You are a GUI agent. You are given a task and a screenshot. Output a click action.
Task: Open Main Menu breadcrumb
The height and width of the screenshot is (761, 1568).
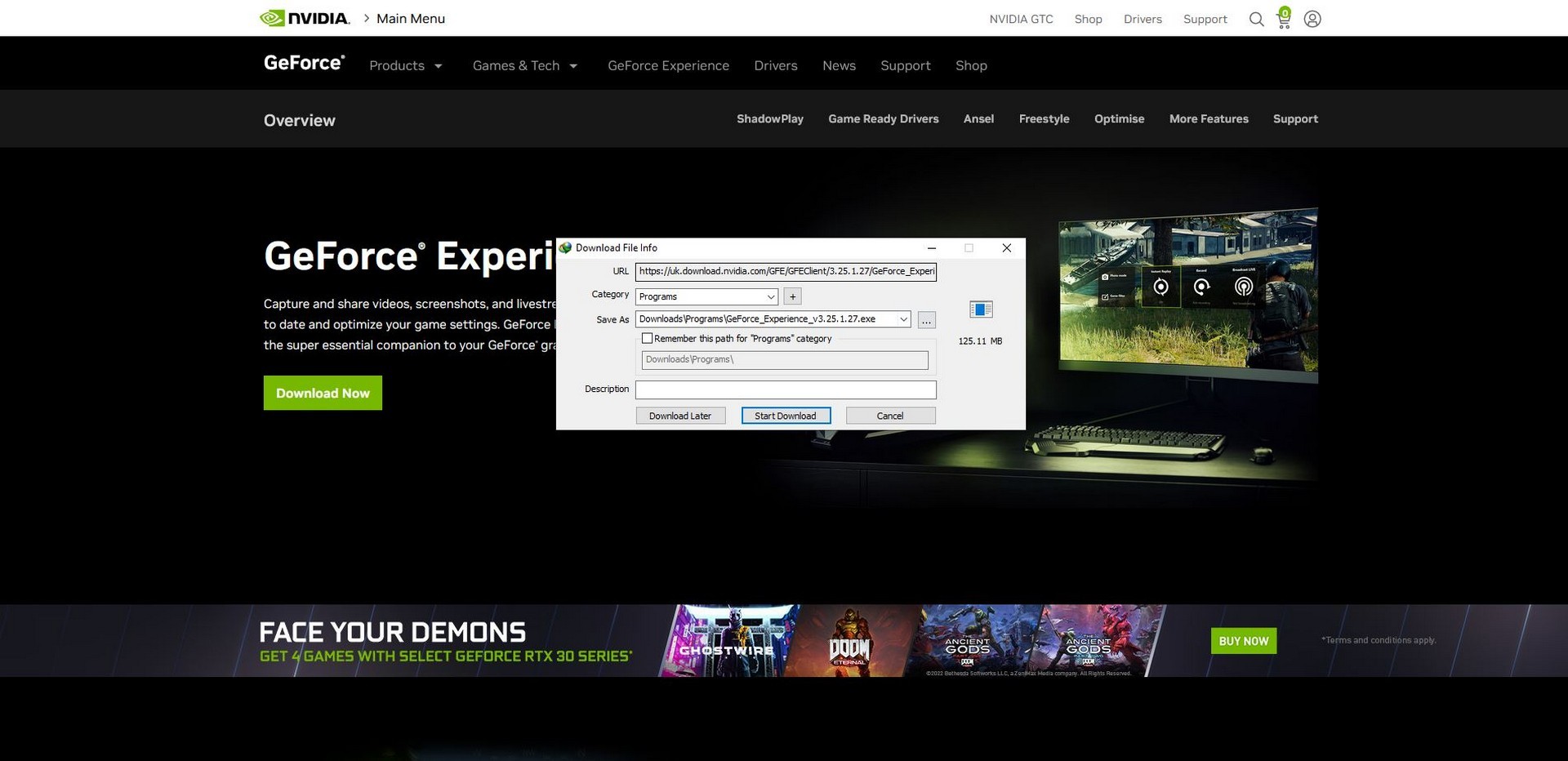410,19
